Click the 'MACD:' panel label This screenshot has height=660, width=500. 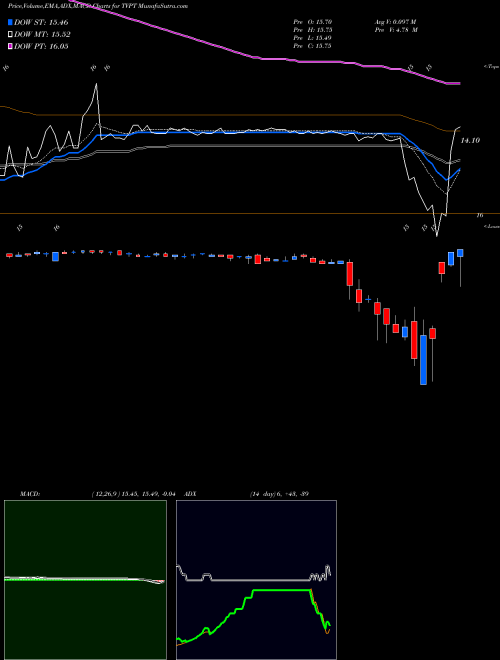(30, 494)
